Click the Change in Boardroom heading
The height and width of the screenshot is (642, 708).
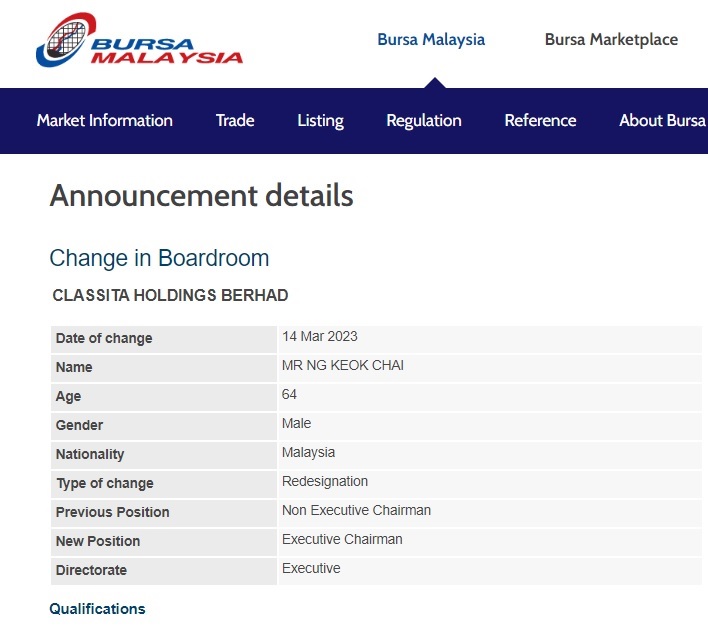point(159,258)
